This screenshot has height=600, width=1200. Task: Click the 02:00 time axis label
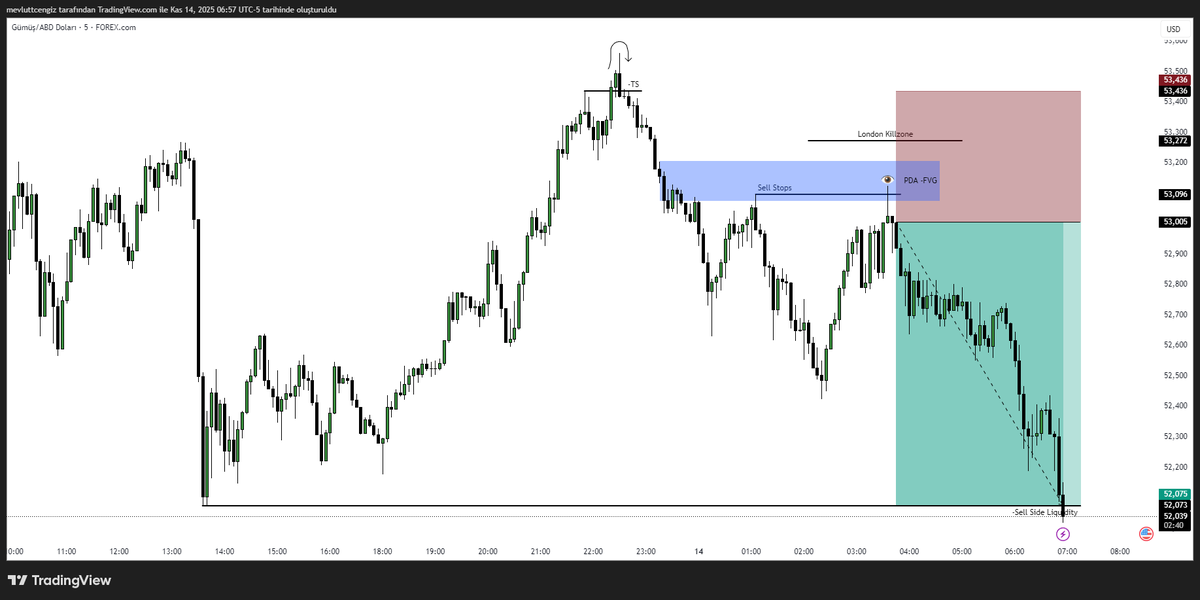pos(804,551)
